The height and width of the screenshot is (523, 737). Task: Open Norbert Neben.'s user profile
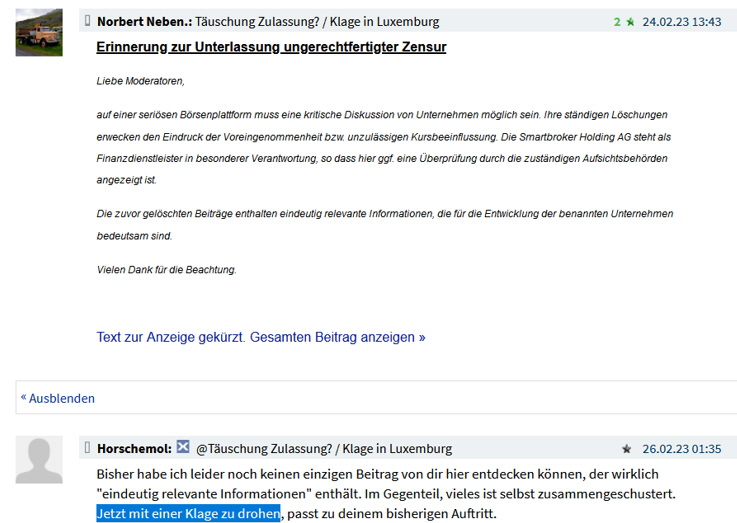coord(143,21)
